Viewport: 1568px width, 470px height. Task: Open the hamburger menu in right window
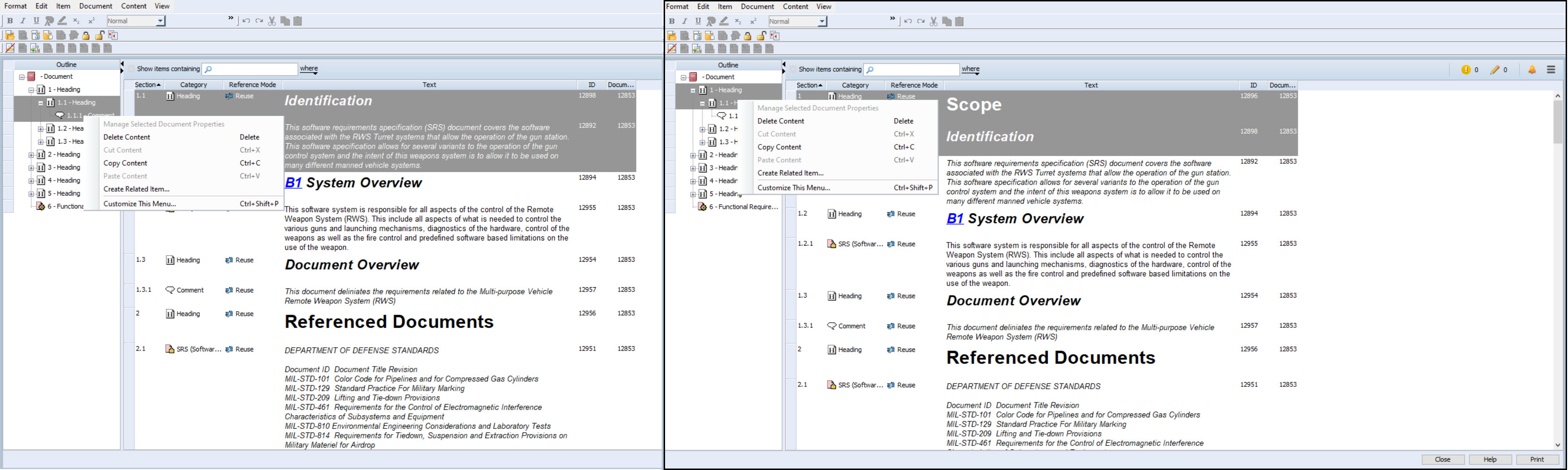[x=1551, y=70]
